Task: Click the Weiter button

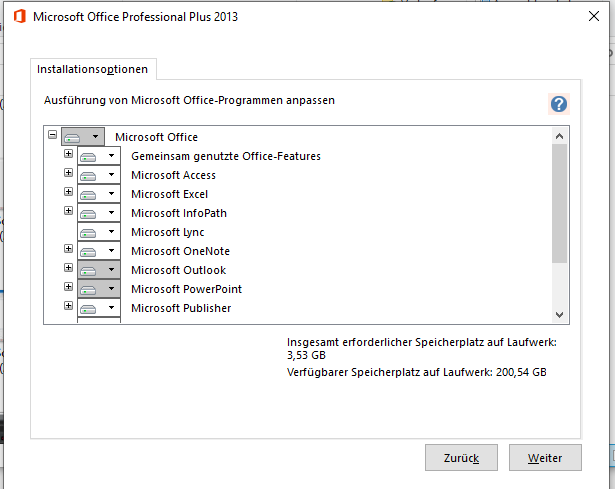Action: pyautogui.click(x=545, y=458)
